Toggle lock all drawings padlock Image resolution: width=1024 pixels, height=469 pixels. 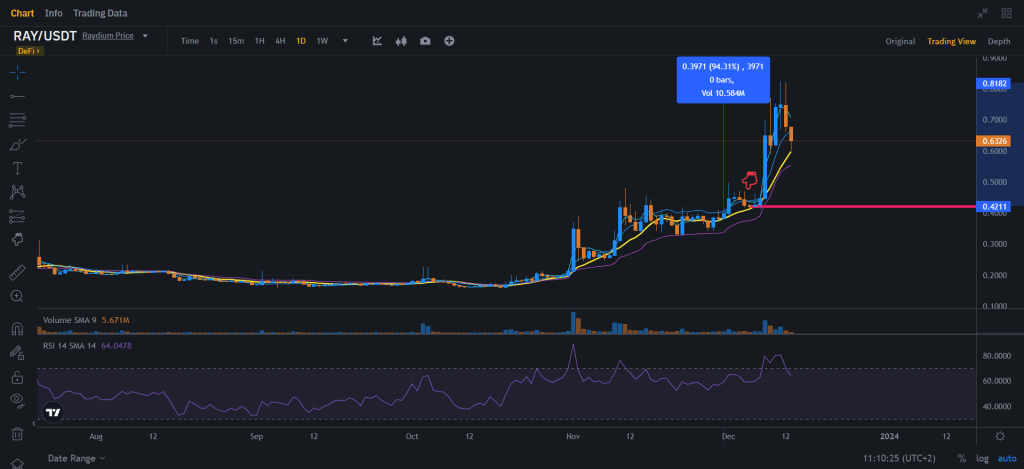17,377
